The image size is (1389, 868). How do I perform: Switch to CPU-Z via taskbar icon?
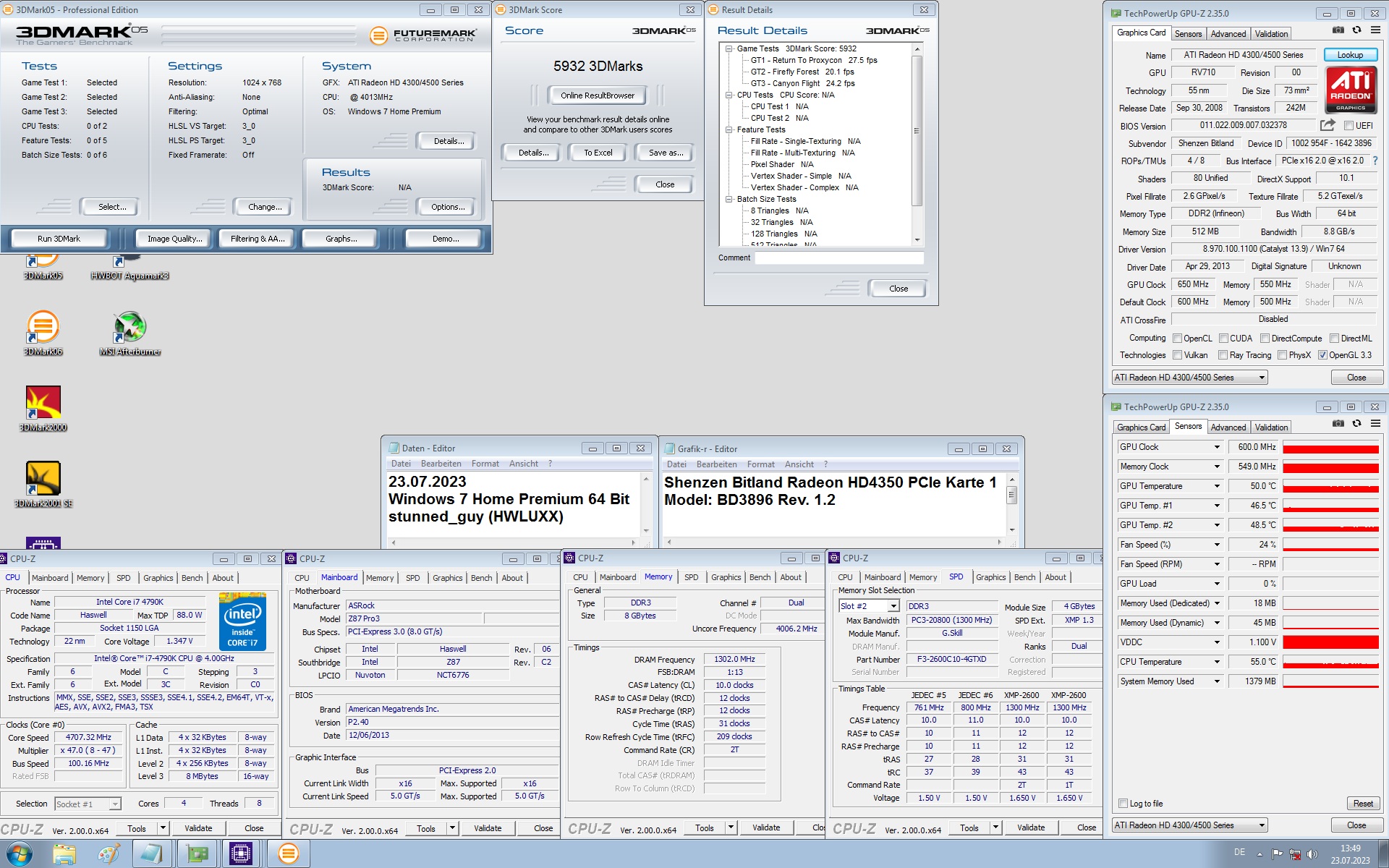(x=241, y=854)
